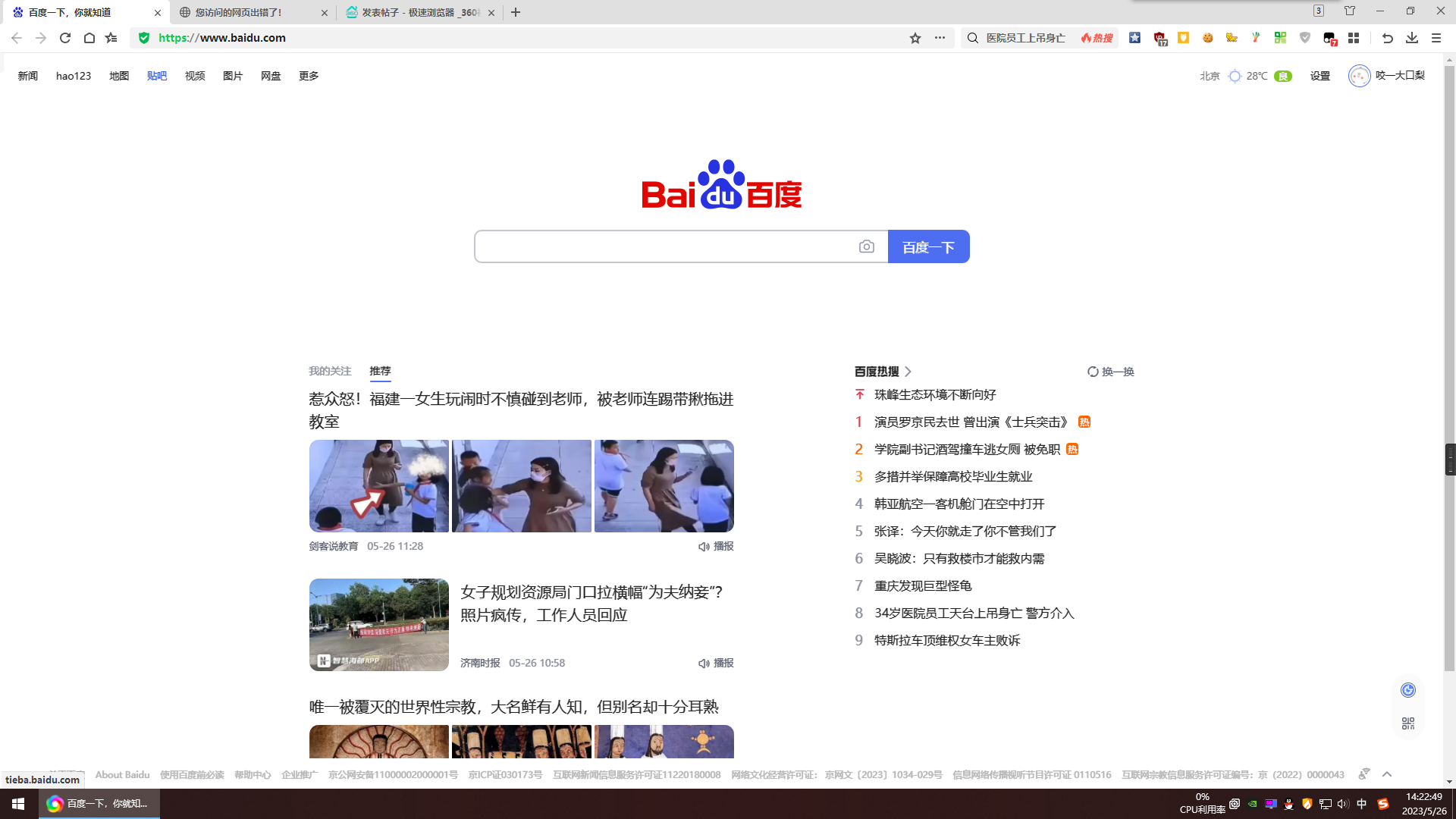Open the 女子规划资源局门口拉横幅 headline
Viewport: 1456px width, 819px height.
(591, 604)
